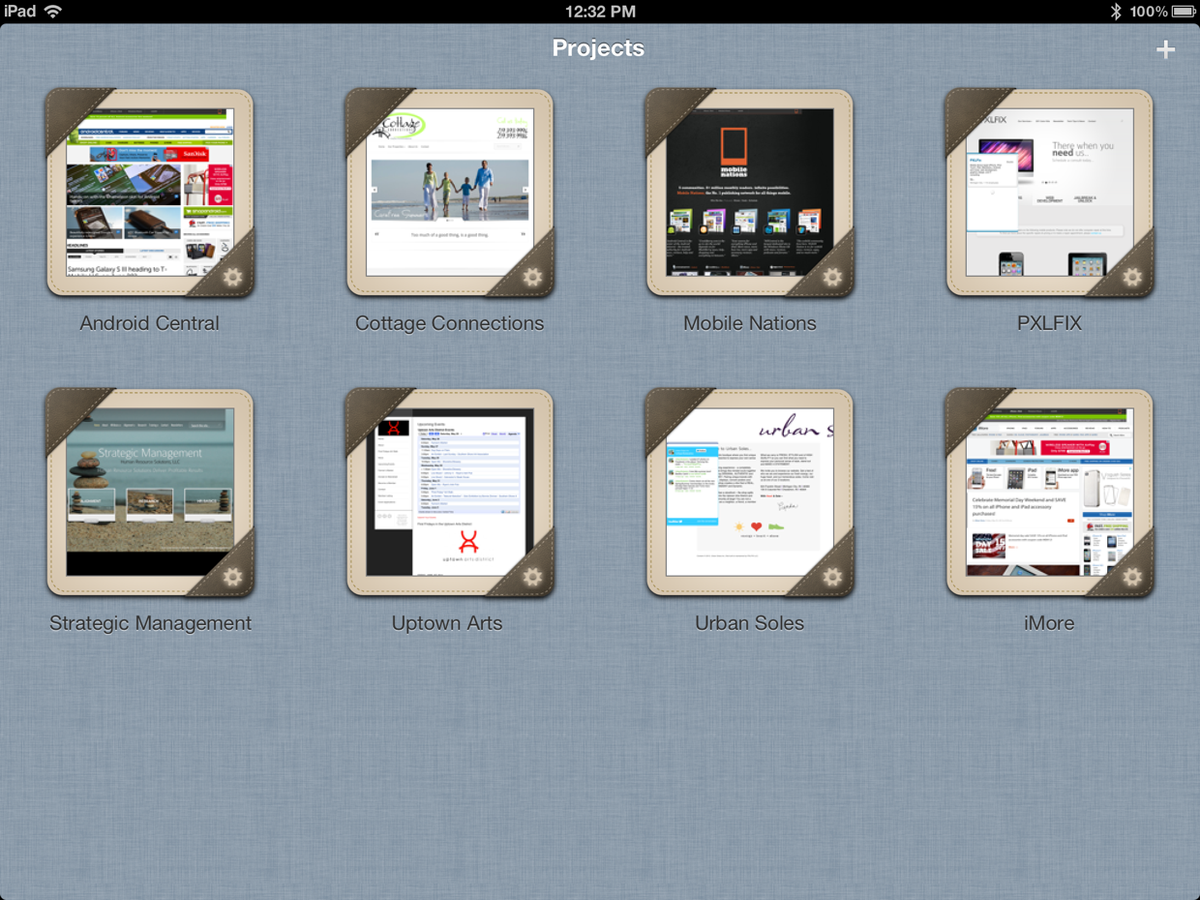The image size is (1200, 900).
Task: Open settings gear on Android Central project
Action: pos(232,276)
